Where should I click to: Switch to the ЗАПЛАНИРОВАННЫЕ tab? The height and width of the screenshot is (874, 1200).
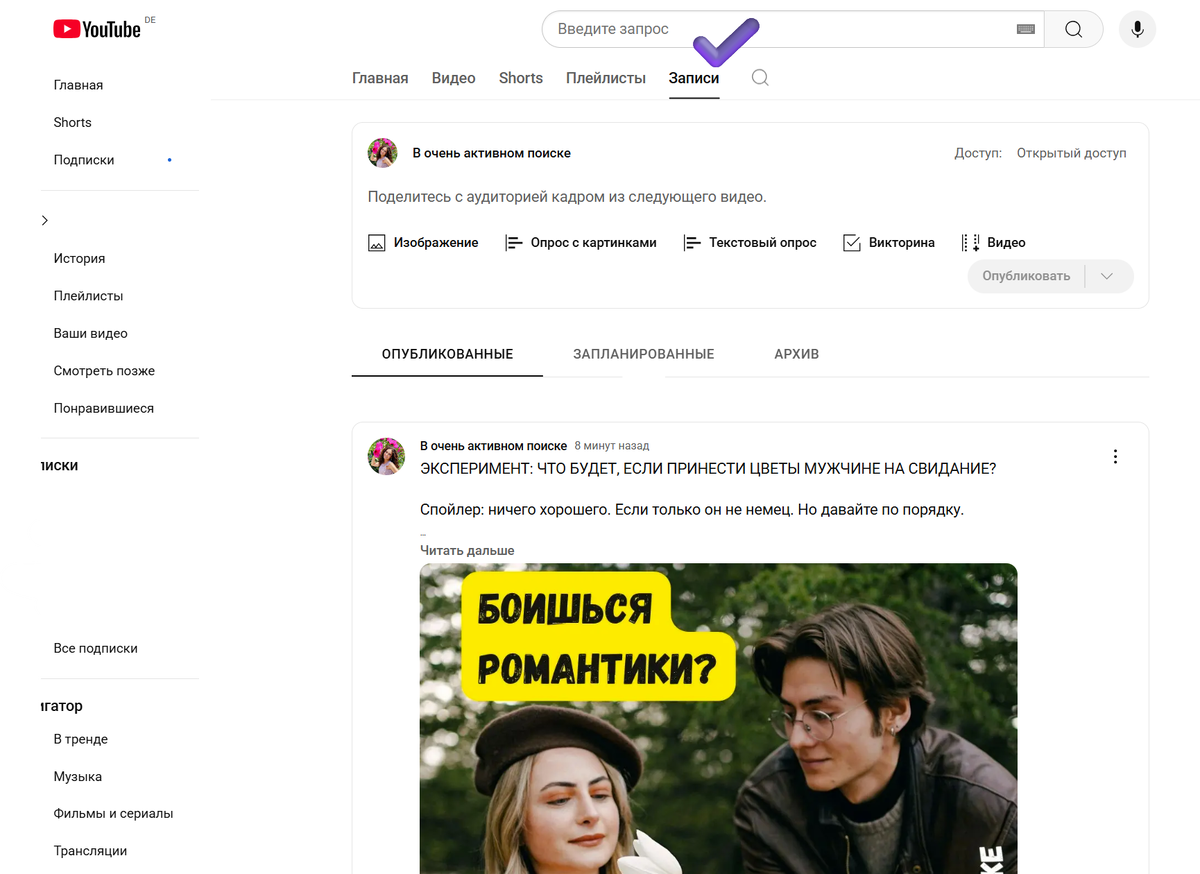[643, 354]
